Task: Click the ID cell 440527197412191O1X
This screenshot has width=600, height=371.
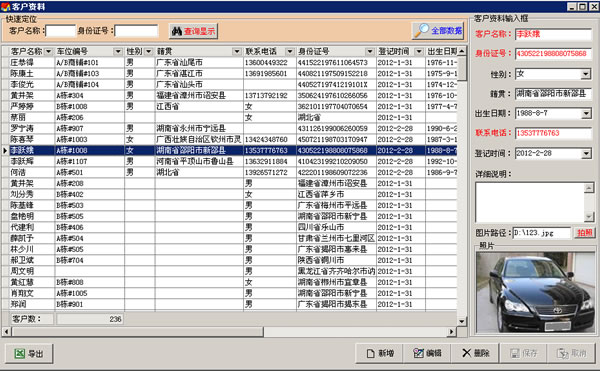Action: click(x=336, y=84)
